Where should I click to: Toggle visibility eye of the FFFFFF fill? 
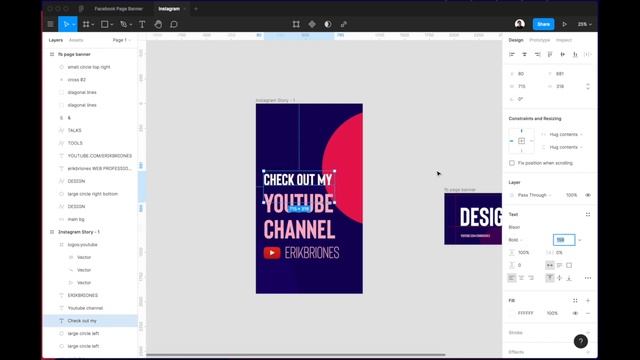[575, 313]
